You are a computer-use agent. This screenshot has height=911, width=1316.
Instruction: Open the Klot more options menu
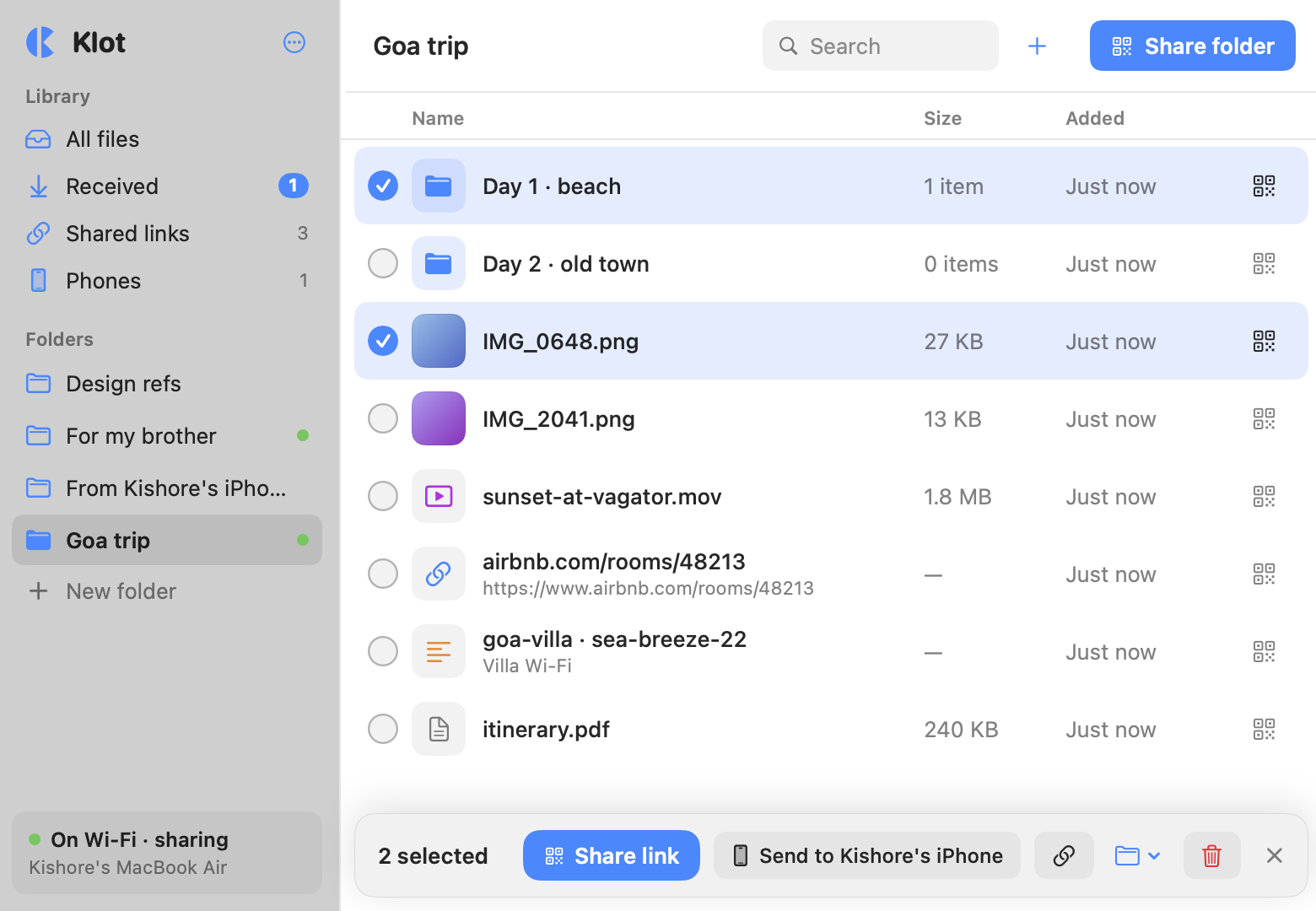coord(294,42)
